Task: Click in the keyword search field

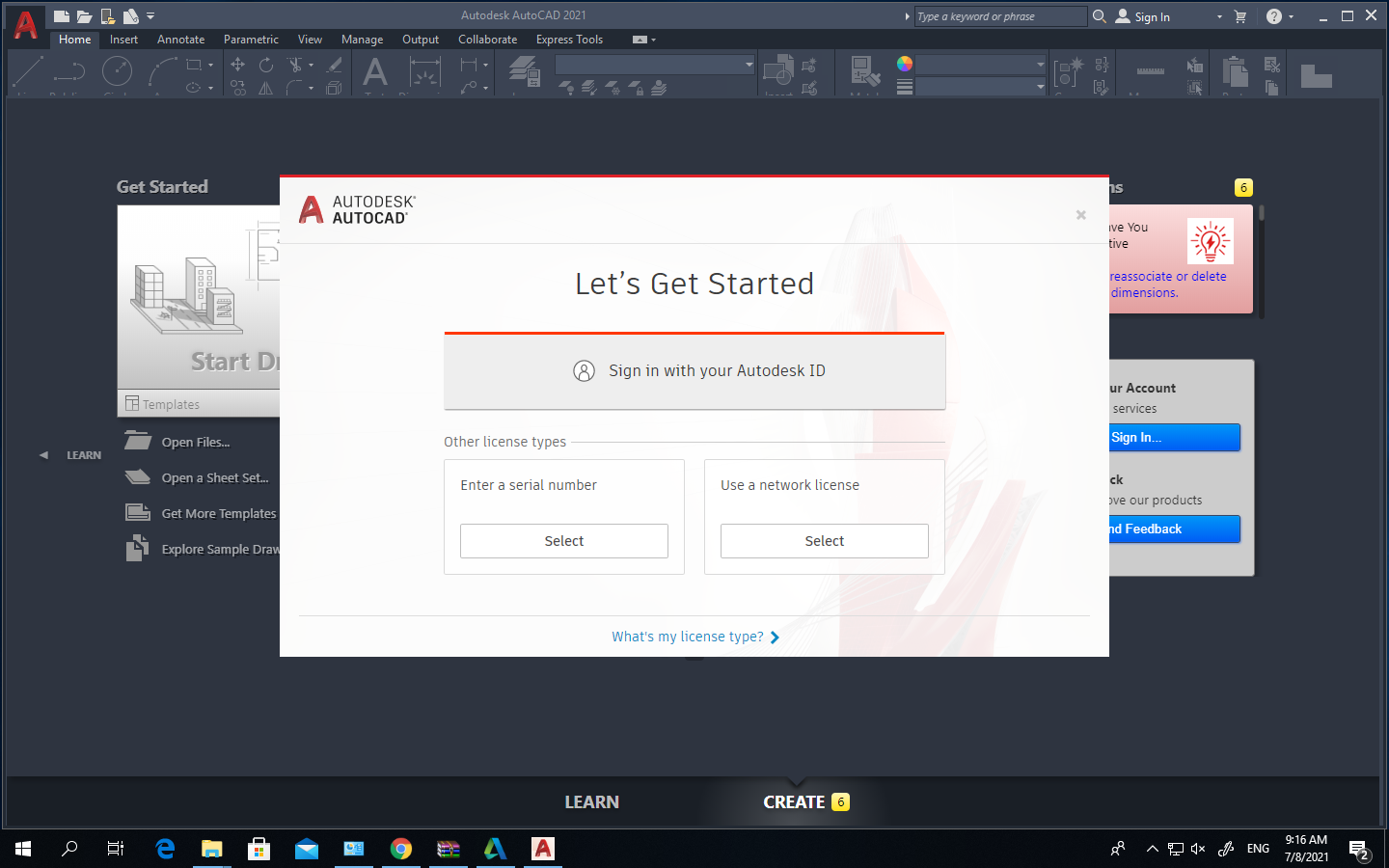Action: 999,16
